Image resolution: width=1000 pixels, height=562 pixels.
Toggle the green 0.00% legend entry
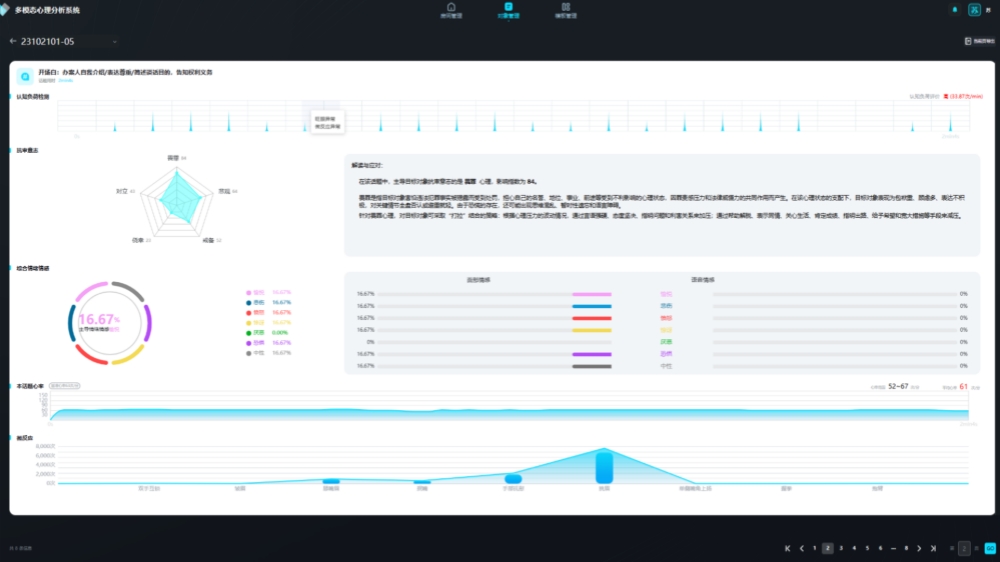click(x=267, y=333)
